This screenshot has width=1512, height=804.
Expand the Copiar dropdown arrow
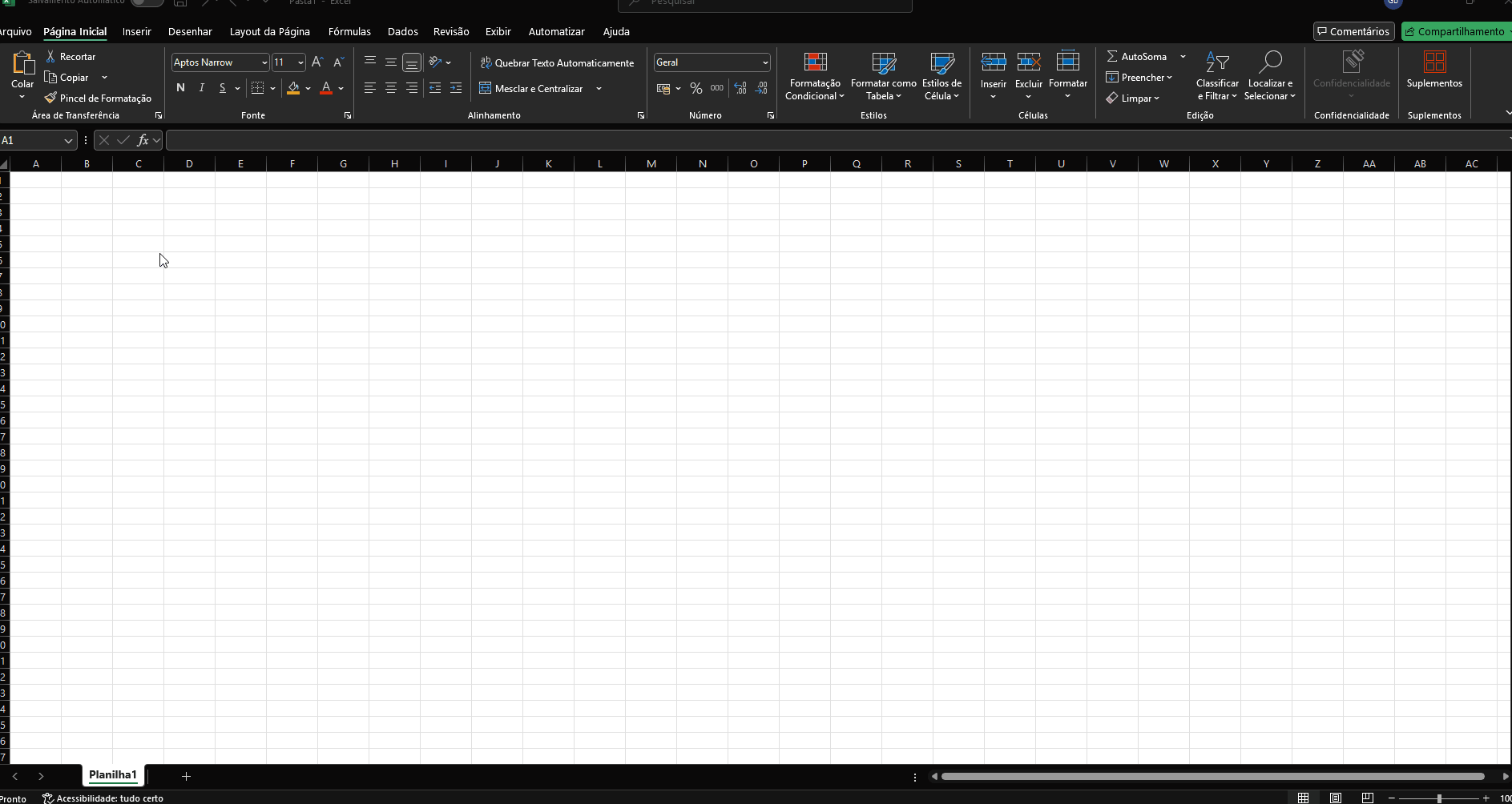(x=104, y=78)
